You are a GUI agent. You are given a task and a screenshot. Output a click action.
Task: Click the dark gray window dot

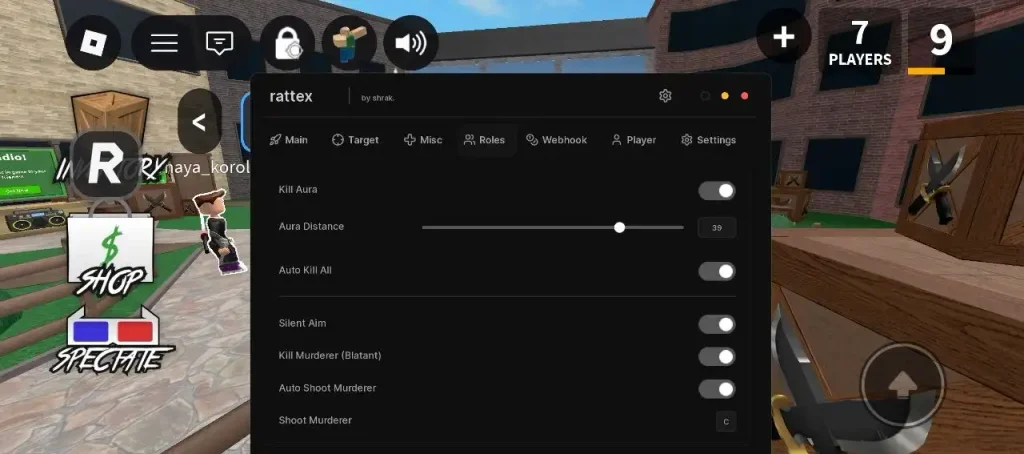point(705,96)
